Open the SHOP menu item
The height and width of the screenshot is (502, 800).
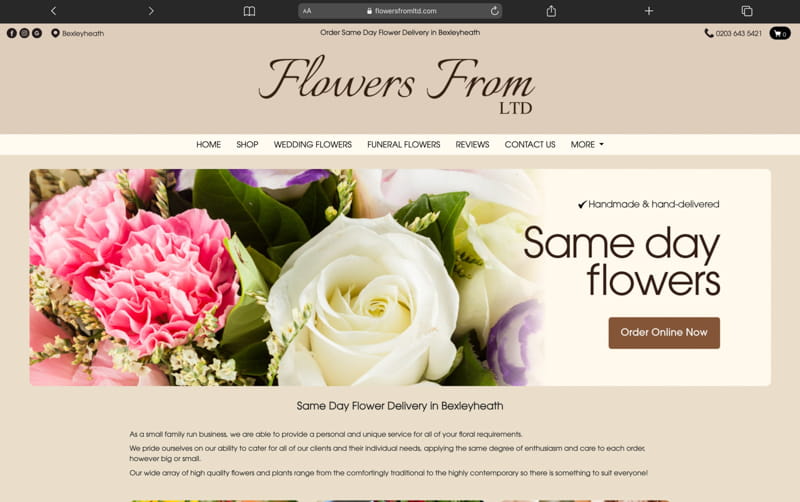247,144
